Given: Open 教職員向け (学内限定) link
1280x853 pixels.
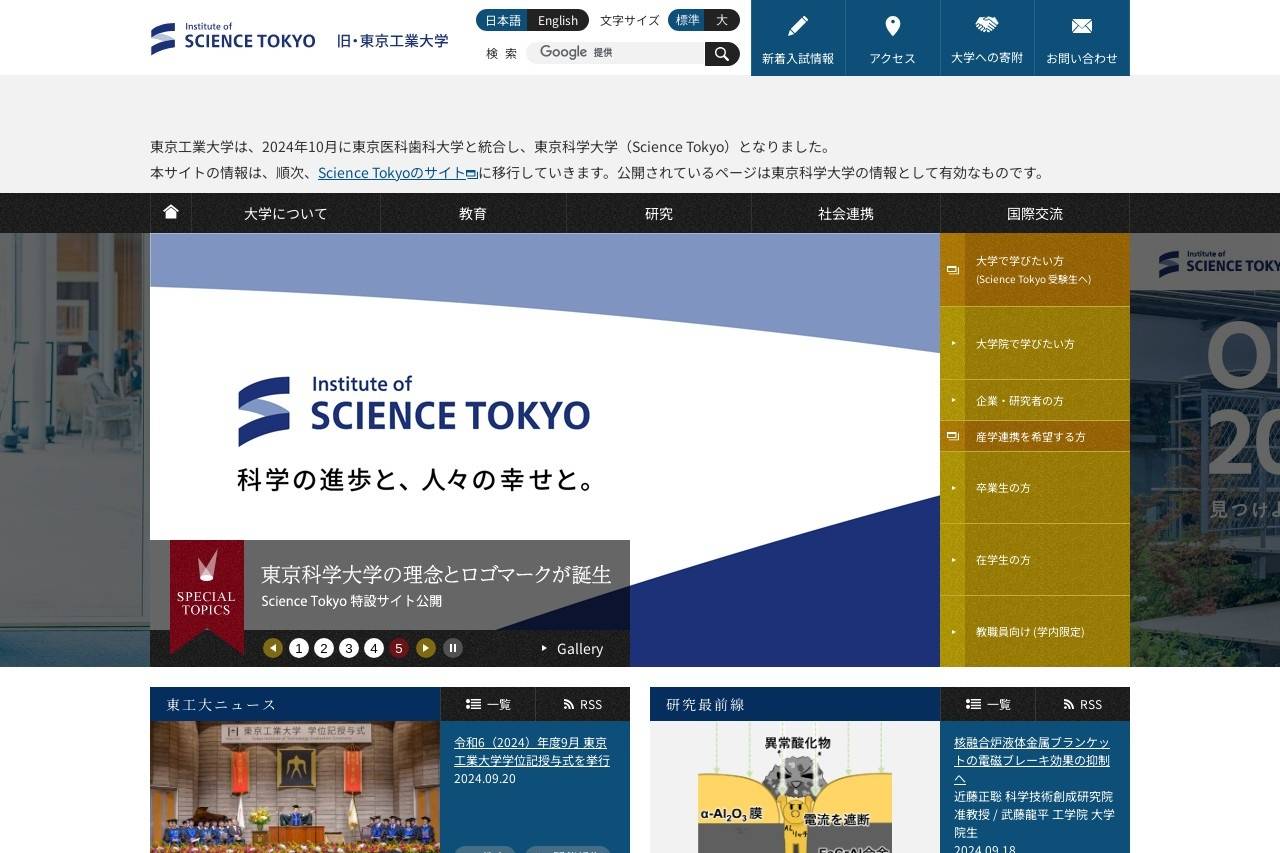Looking at the screenshot, I should (x=1035, y=631).
